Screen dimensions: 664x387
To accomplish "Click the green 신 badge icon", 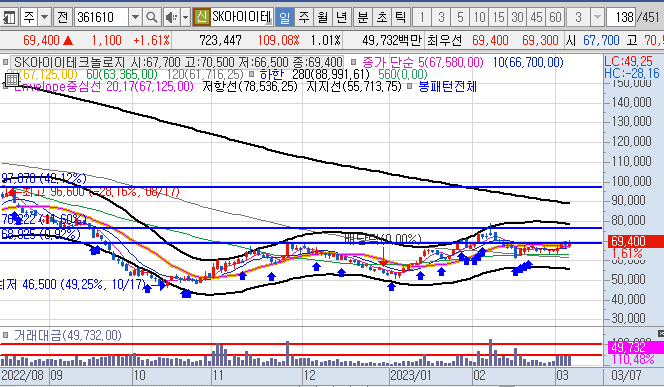I will tap(201, 17).
